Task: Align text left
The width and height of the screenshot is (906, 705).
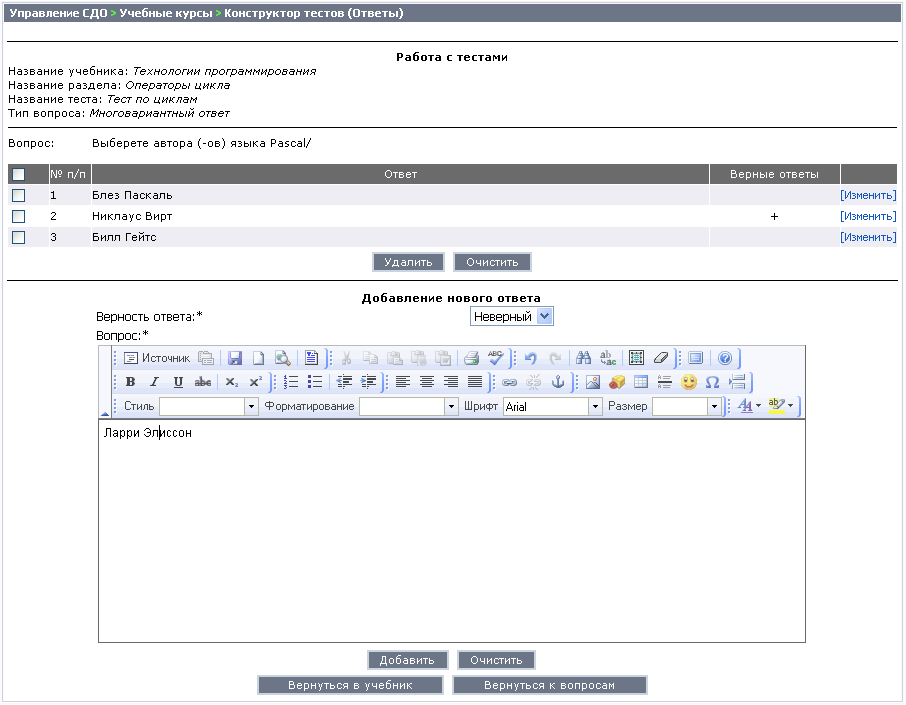Action: (403, 382)
